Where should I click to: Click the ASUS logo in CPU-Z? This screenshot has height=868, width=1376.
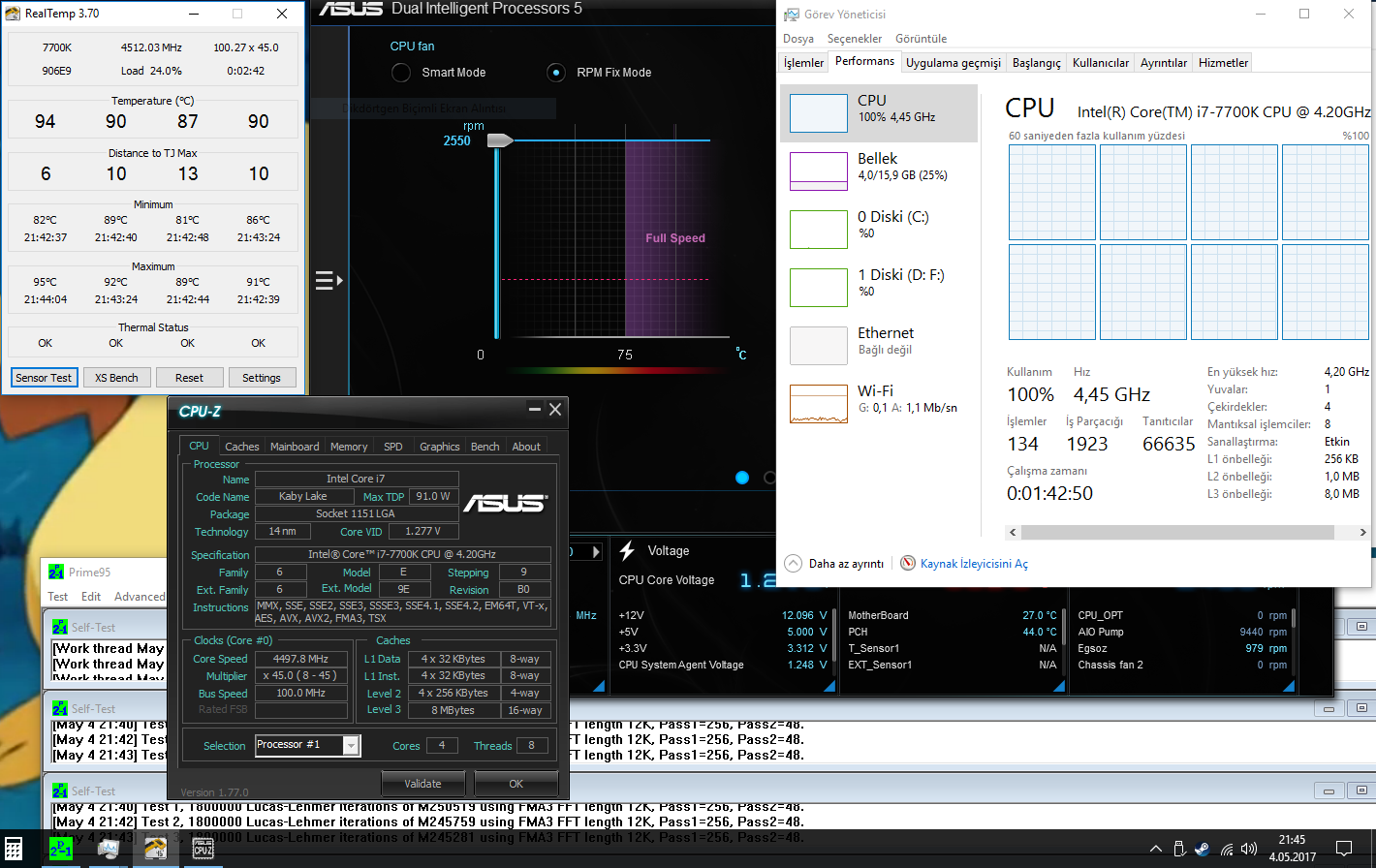coord(504,503)
